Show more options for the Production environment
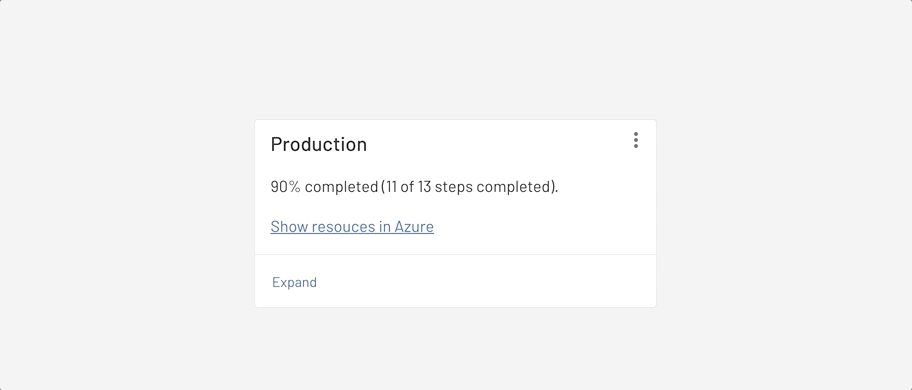Image resolution: width=912 pixels, height=390 pixels. pos(636,140)
